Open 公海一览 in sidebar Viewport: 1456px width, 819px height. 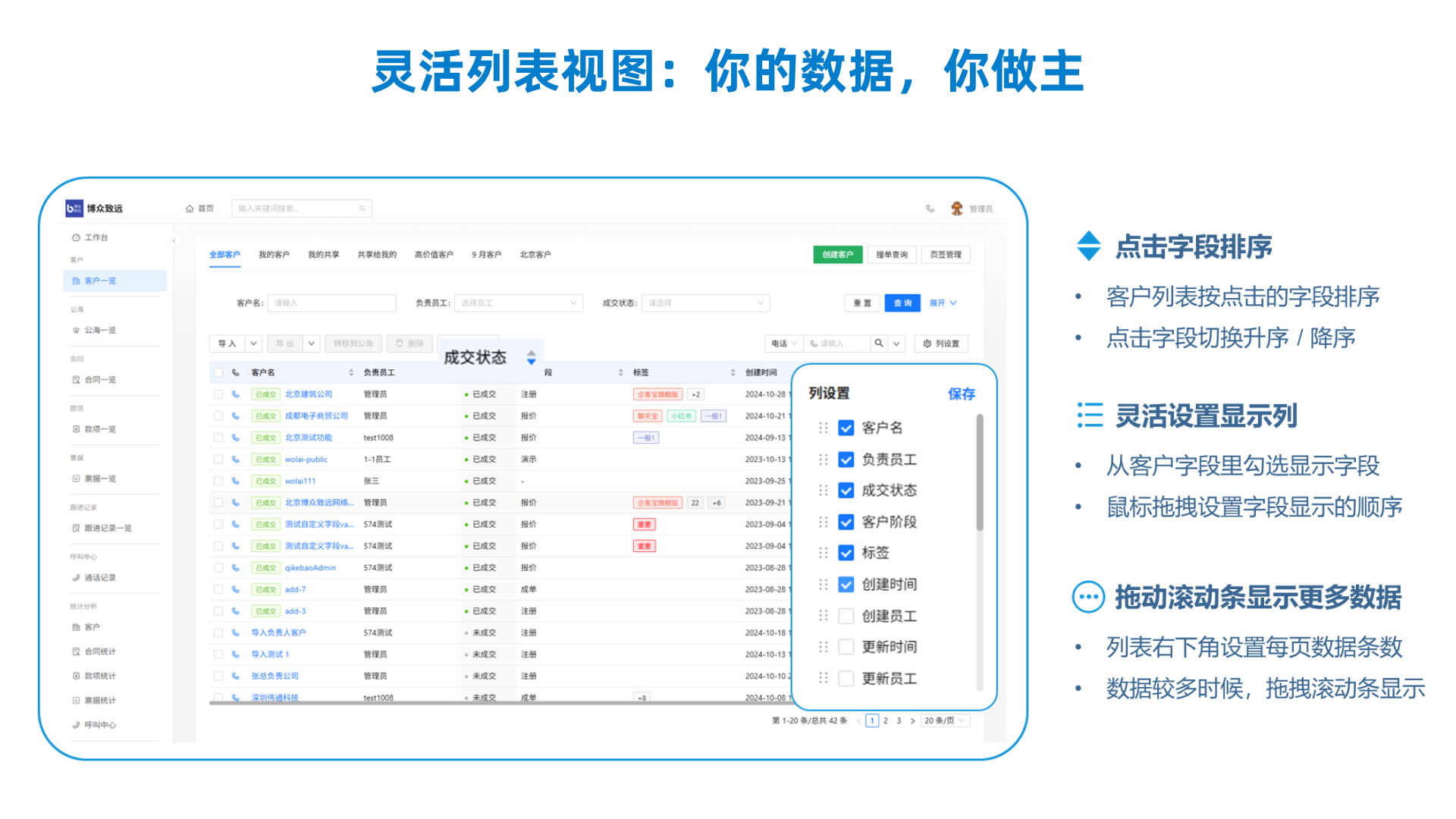[99, 331]
